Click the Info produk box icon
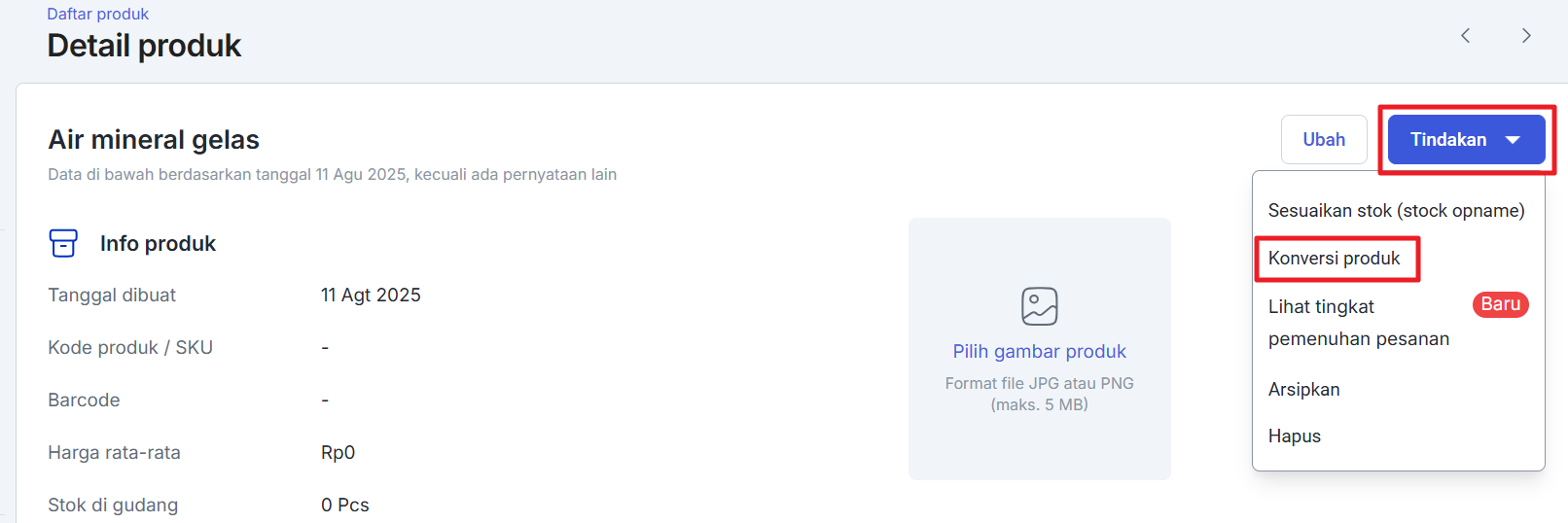 tap(63, 243)
